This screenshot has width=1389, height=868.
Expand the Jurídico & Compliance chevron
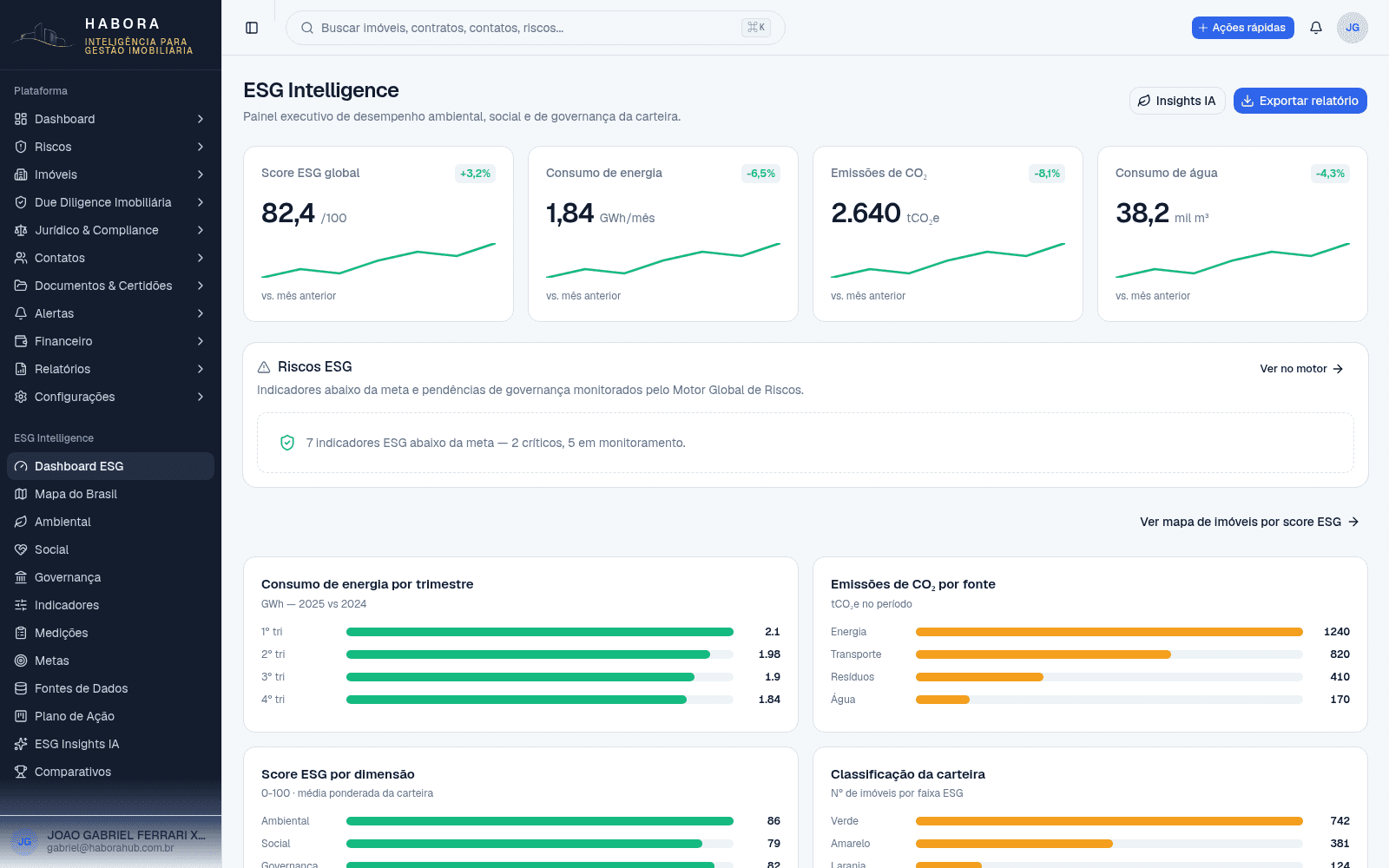pos(201,230)
